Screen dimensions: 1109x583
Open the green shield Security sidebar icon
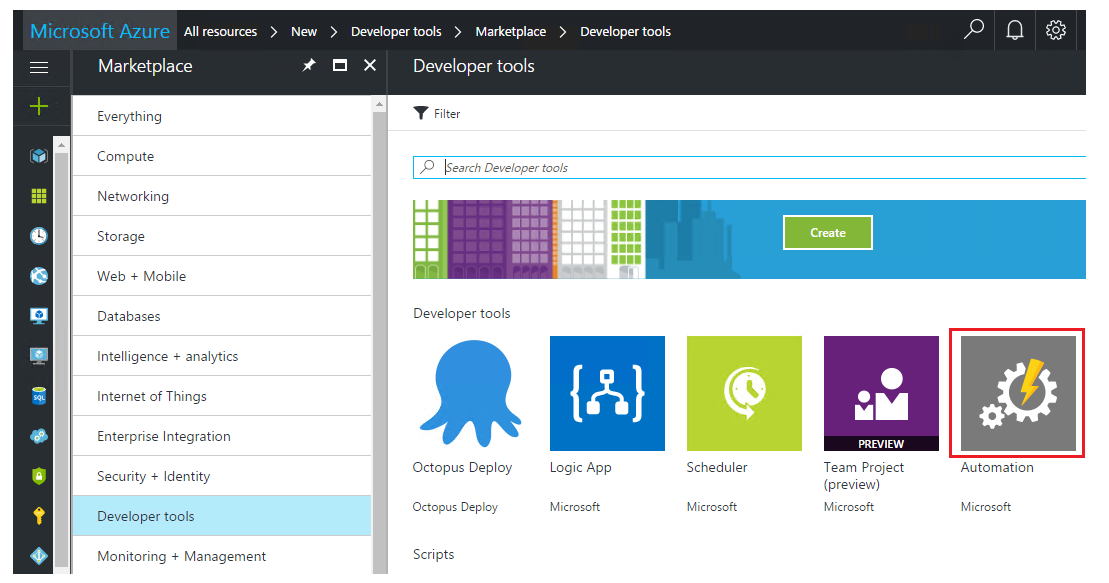click(x=39, y=476)
